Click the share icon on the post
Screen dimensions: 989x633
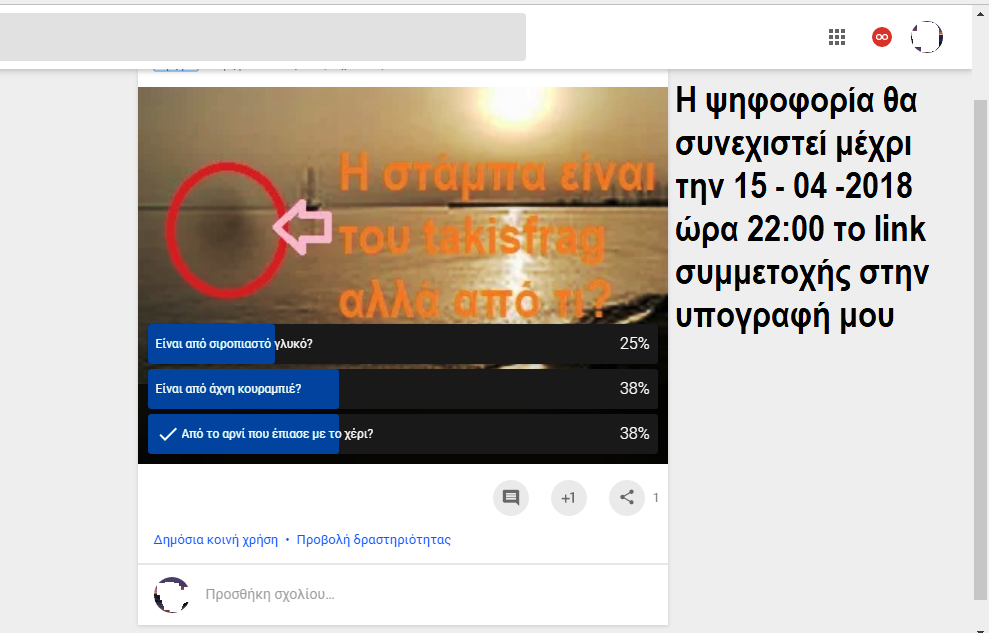627,498
